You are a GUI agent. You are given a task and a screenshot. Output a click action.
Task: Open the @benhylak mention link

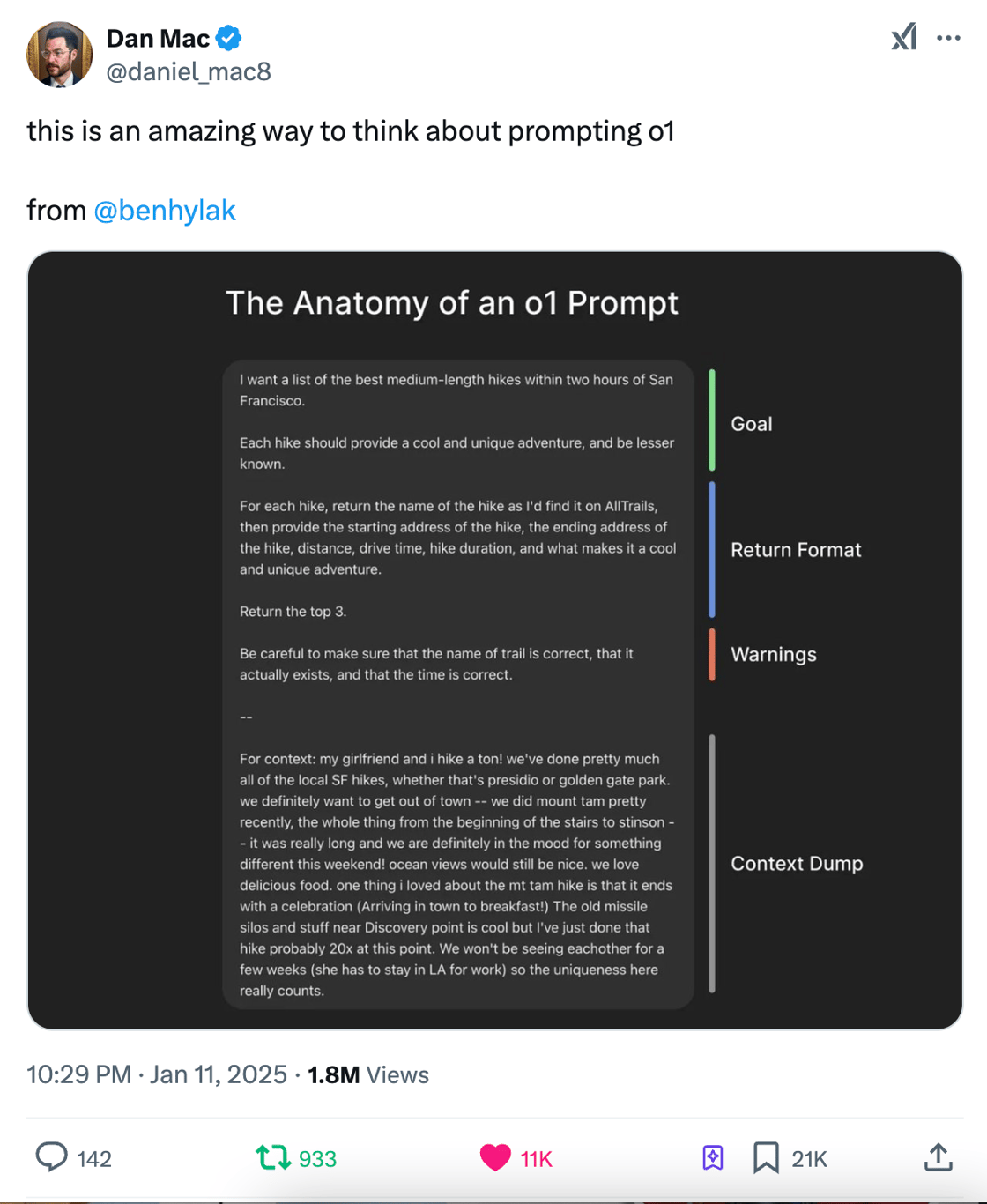[x=165, y=211]
